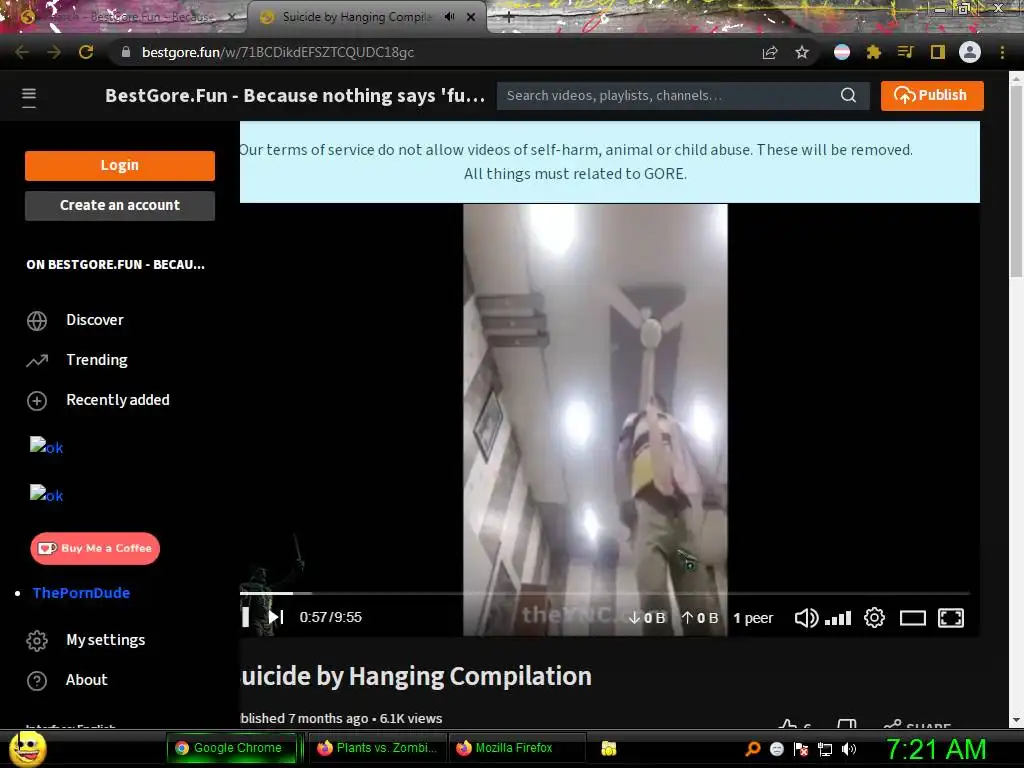Open a new browser tab
Viewport: 1024px width, 768px height.
[509, 18]
